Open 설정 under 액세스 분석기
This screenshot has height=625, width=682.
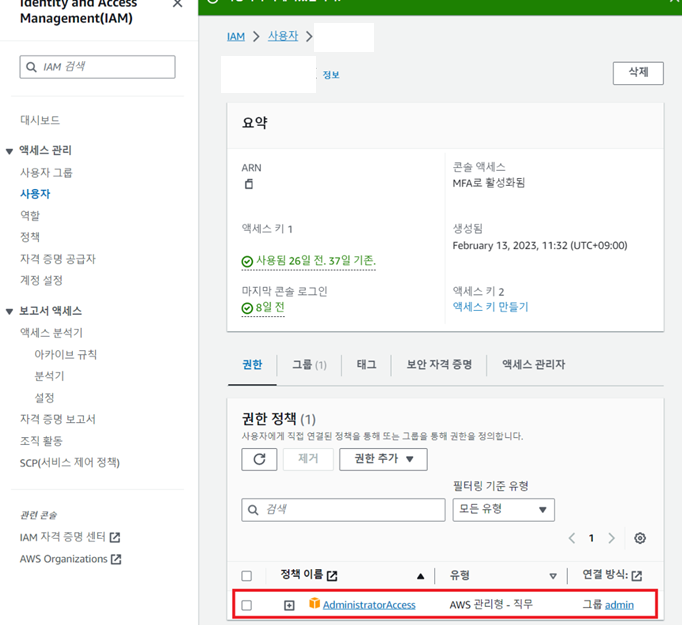tap(44, 398)
